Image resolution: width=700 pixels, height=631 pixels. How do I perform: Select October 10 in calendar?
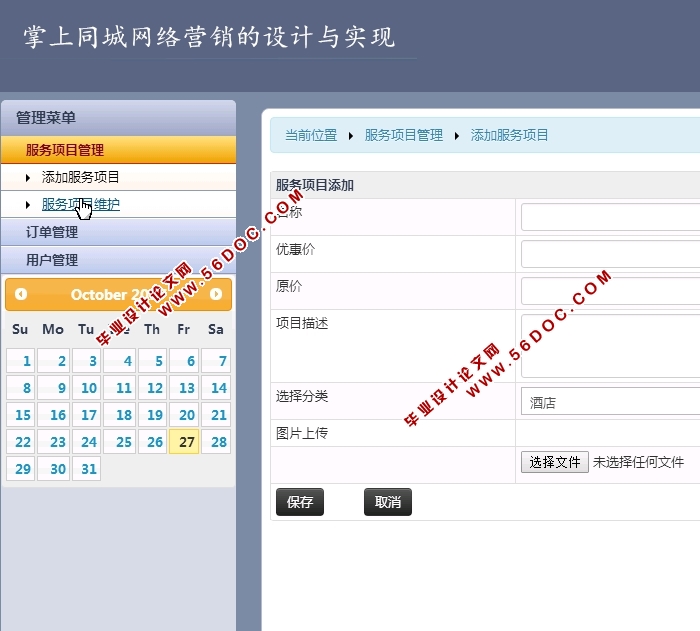[87, 388]
